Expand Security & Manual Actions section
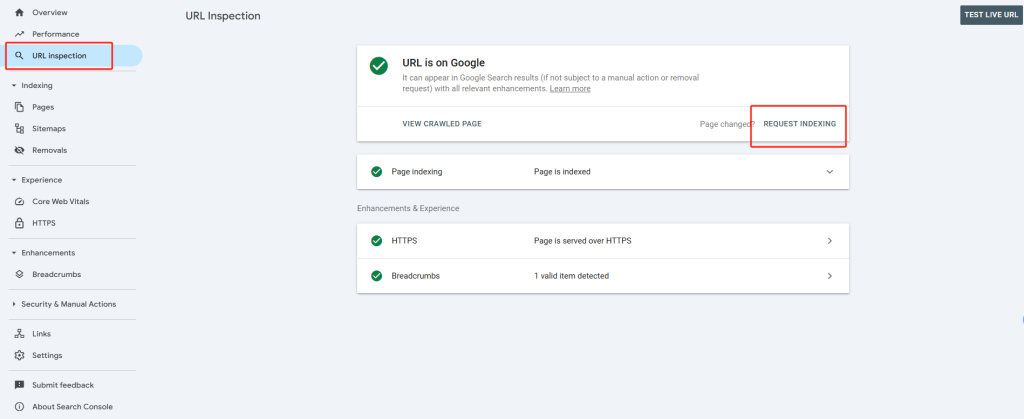This screenshot has width=1024, height=419. tap(14, 304)
